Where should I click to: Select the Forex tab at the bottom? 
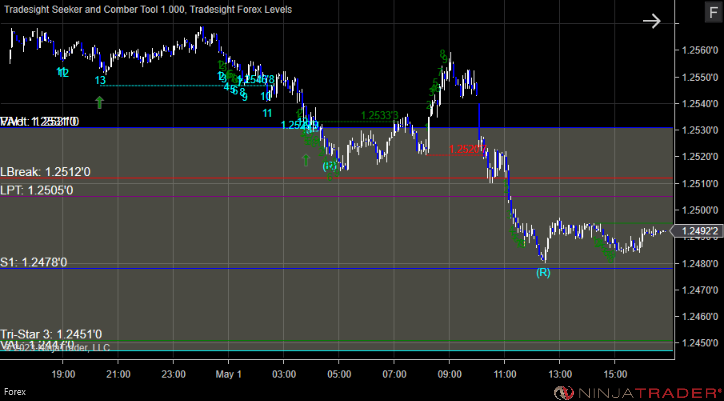[x=13, y=392]
